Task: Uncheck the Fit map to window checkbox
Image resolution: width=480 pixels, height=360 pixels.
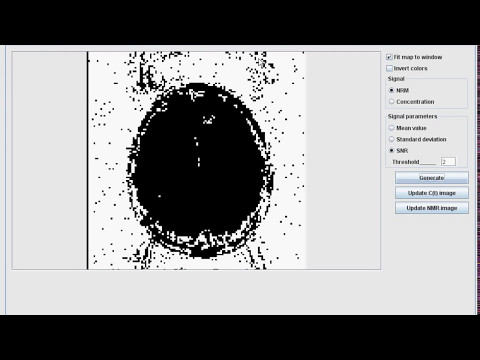Action: click(389, 57)
